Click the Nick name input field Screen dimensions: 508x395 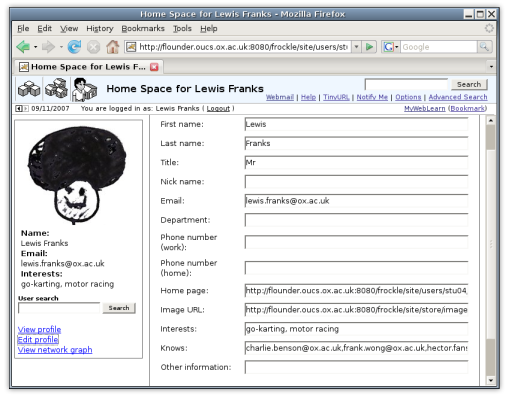coord(356,182)
